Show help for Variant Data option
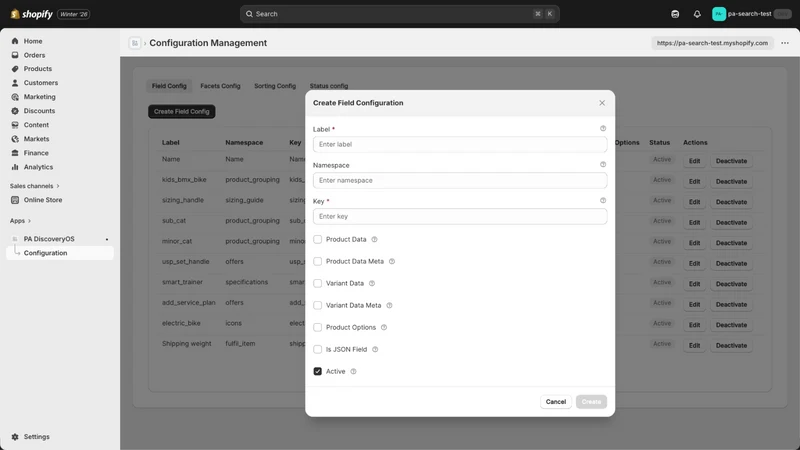 click(x=372, y=283)
